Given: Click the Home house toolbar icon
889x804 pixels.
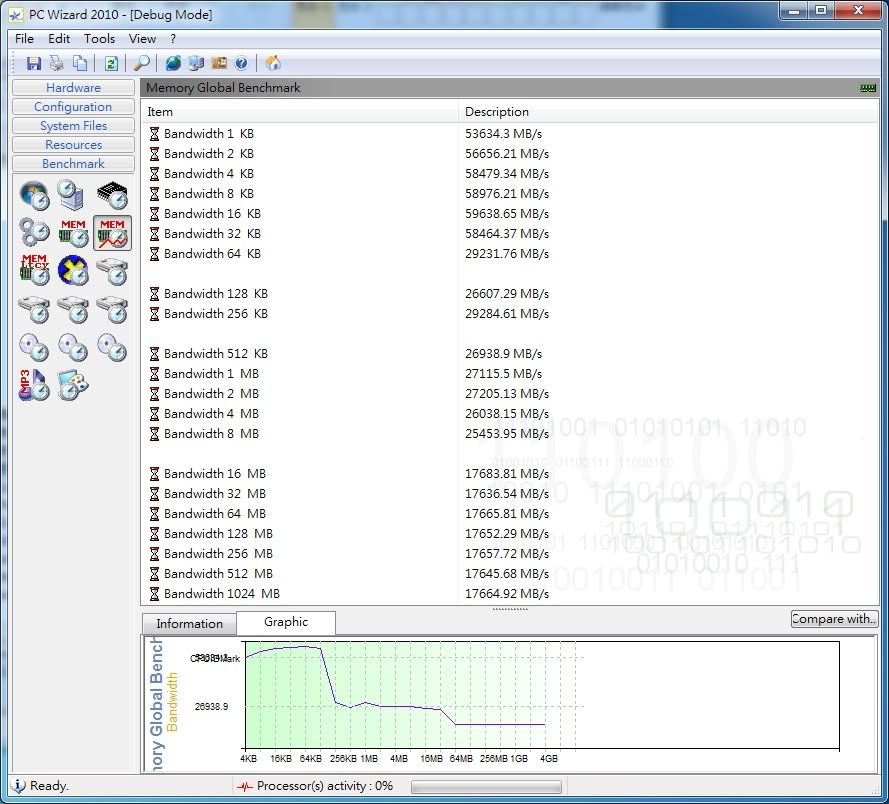Looking at the screenshot, I should point(273,63).
